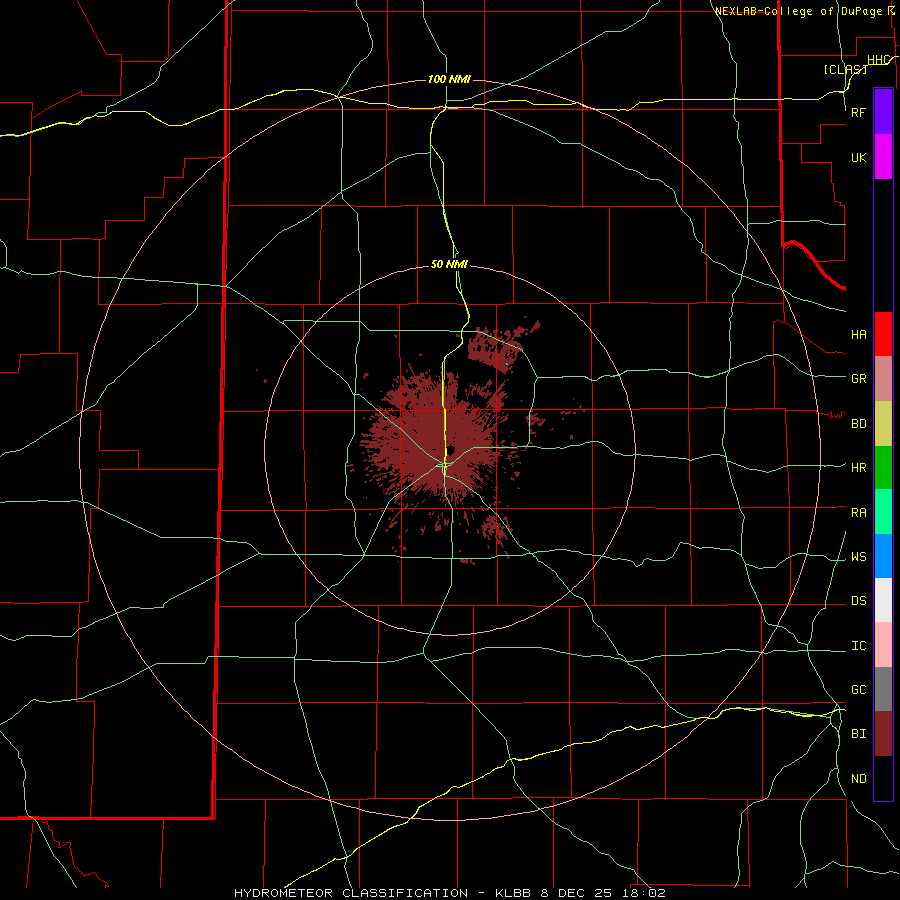
Task: Click the BI brown color swatch
Action: coord(883,734)
